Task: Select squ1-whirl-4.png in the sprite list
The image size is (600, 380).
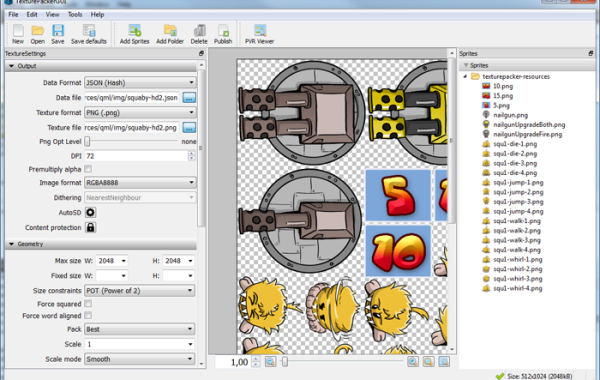Action: tap(518, 288)
